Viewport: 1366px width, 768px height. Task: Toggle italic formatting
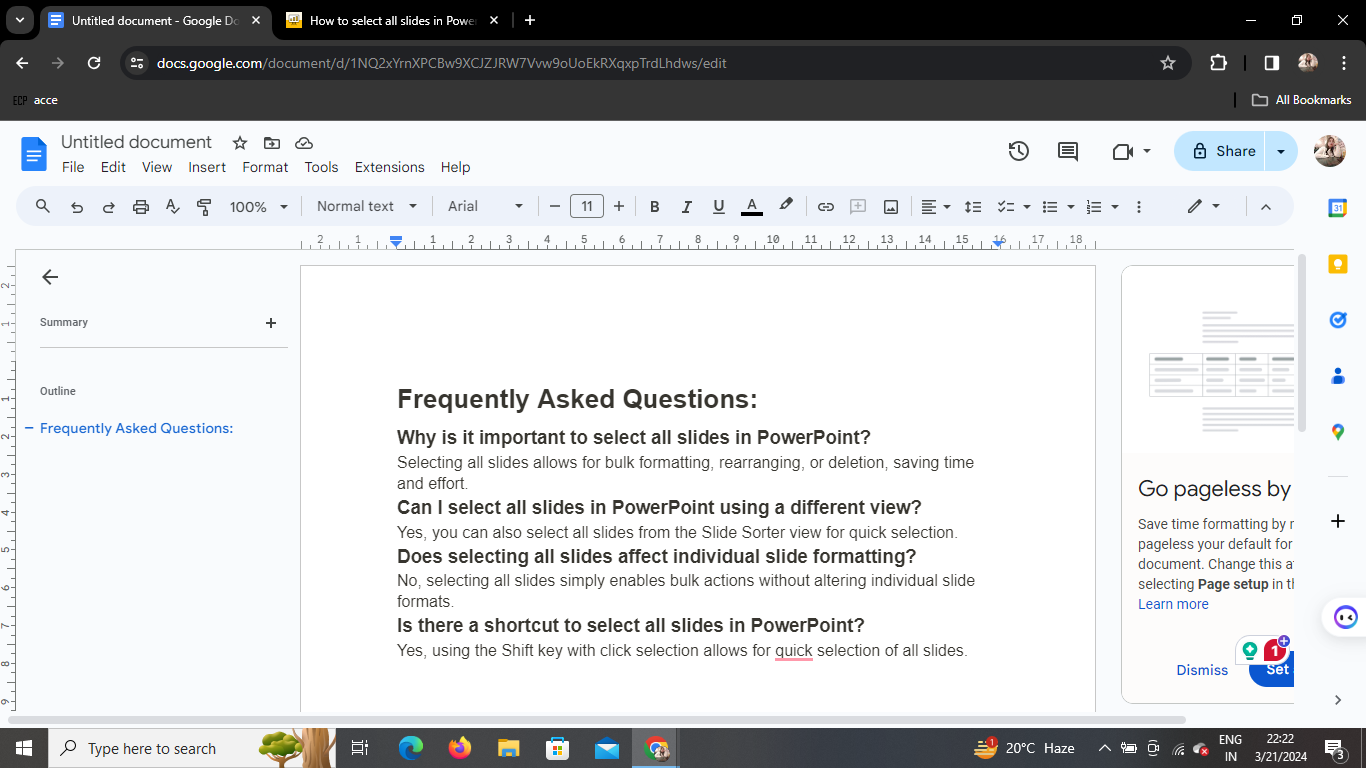pyautogui.click(x=687, y=207)
